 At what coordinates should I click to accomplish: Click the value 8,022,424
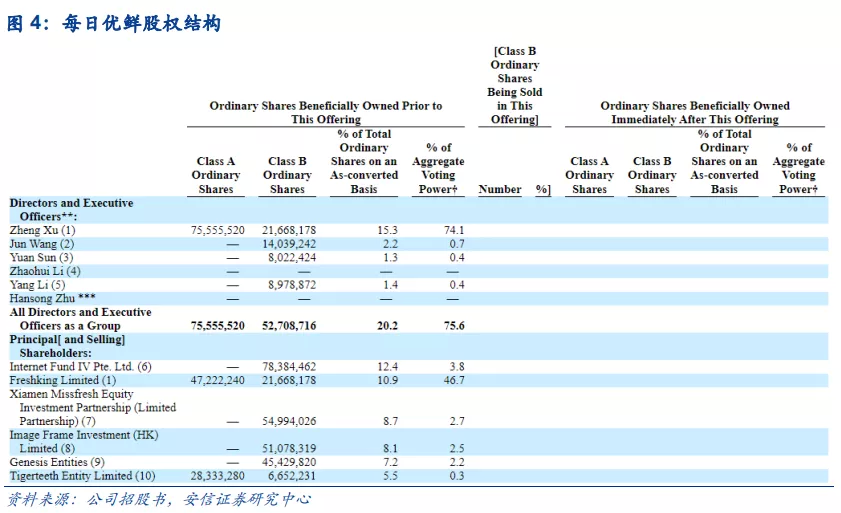tap(292, 258)
